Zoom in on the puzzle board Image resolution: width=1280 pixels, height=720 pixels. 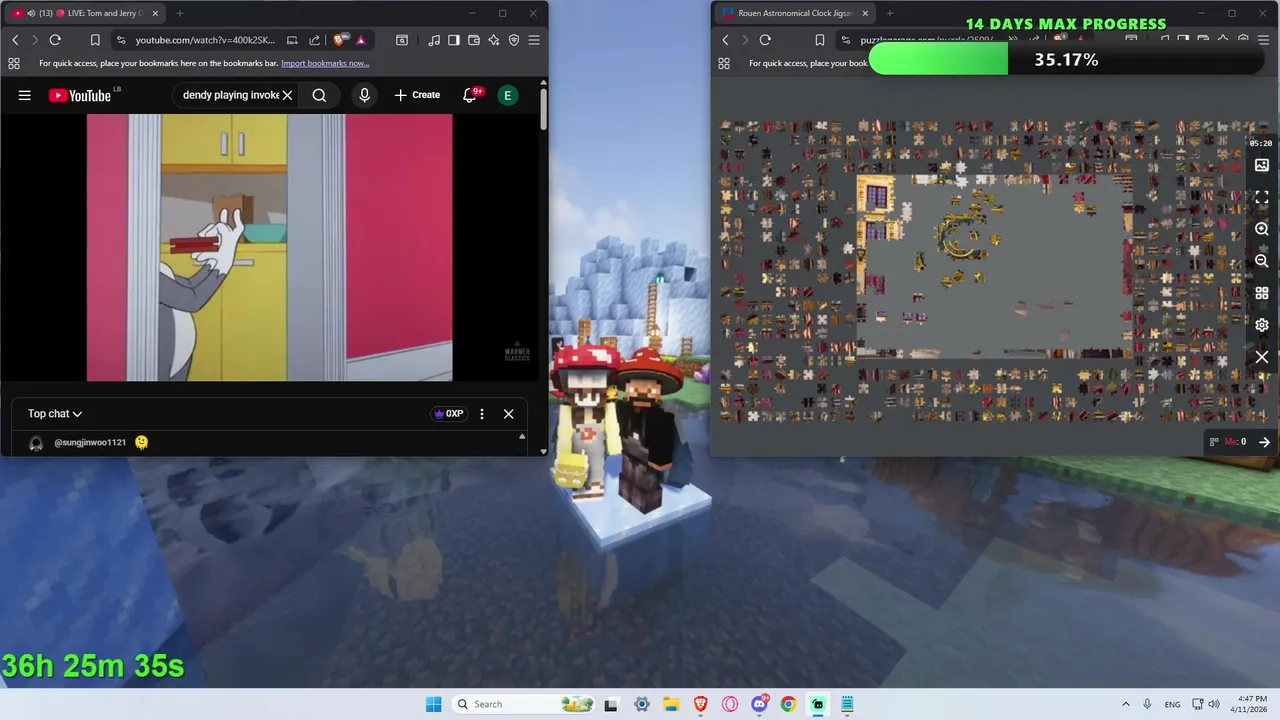click(x=1262, y=229)
